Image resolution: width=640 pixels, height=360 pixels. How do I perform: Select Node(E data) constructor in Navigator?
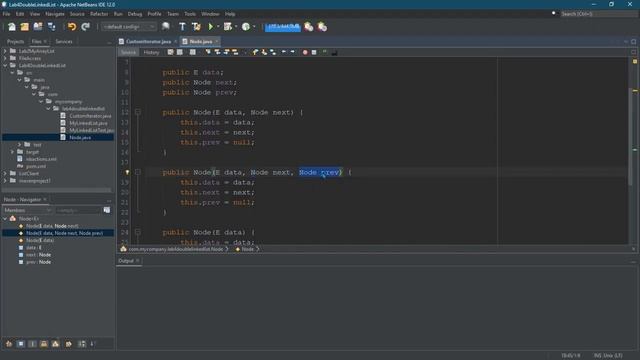(40, 240)
